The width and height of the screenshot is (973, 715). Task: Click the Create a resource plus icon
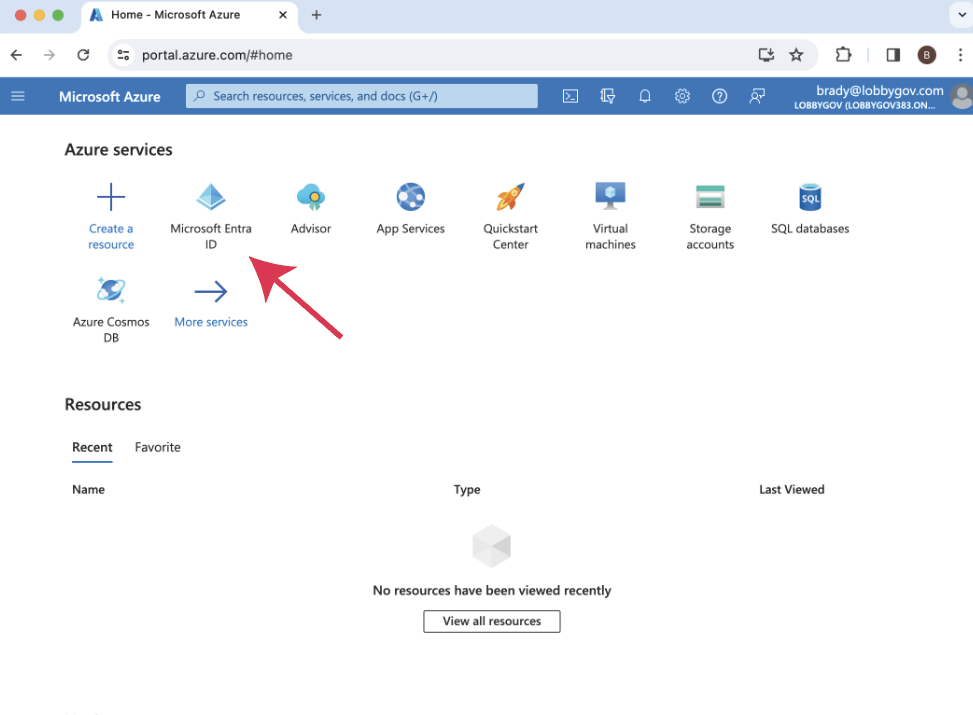[x=111, y=197]
